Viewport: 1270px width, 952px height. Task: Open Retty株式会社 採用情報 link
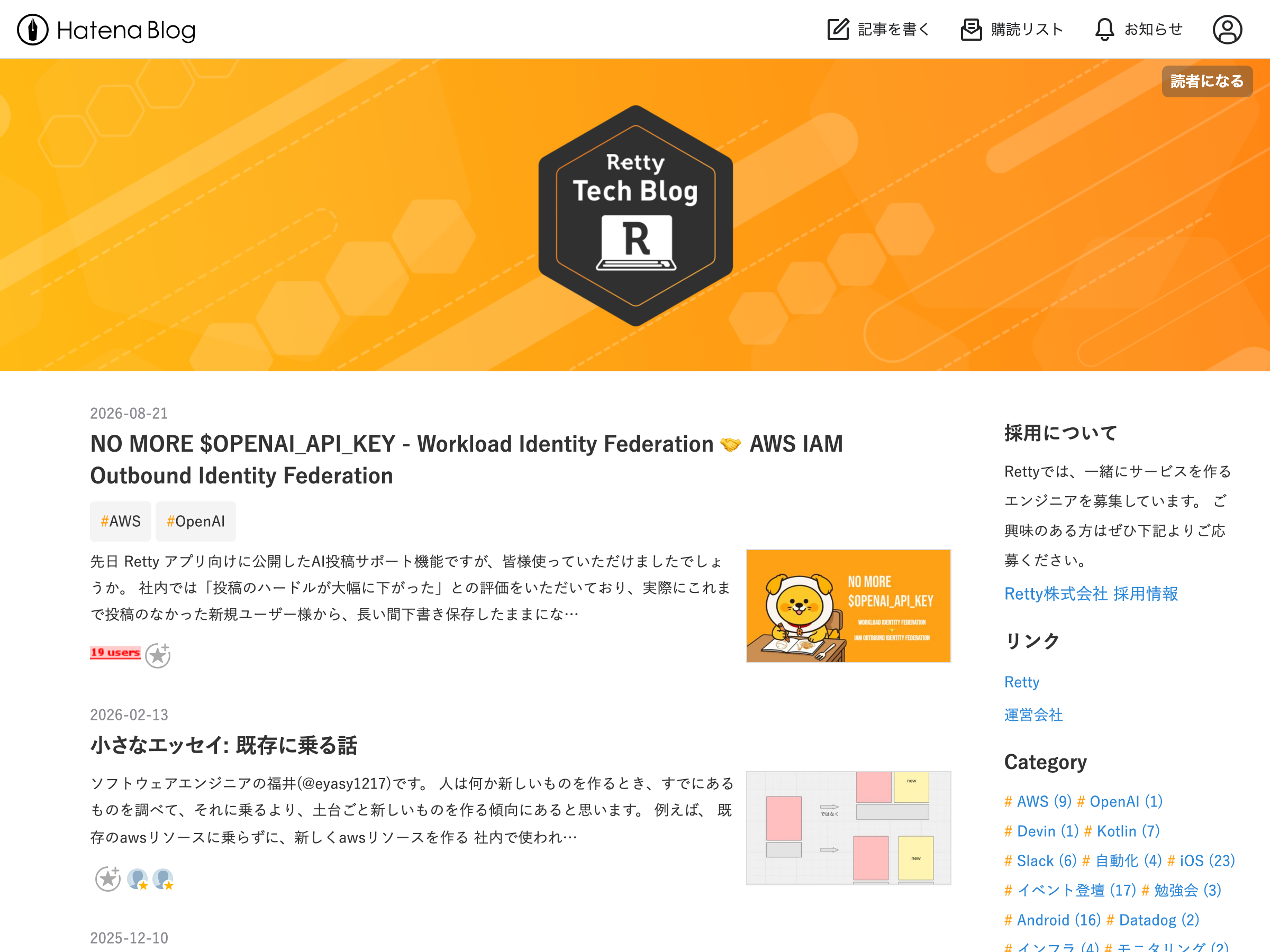tap(1091, 593)
